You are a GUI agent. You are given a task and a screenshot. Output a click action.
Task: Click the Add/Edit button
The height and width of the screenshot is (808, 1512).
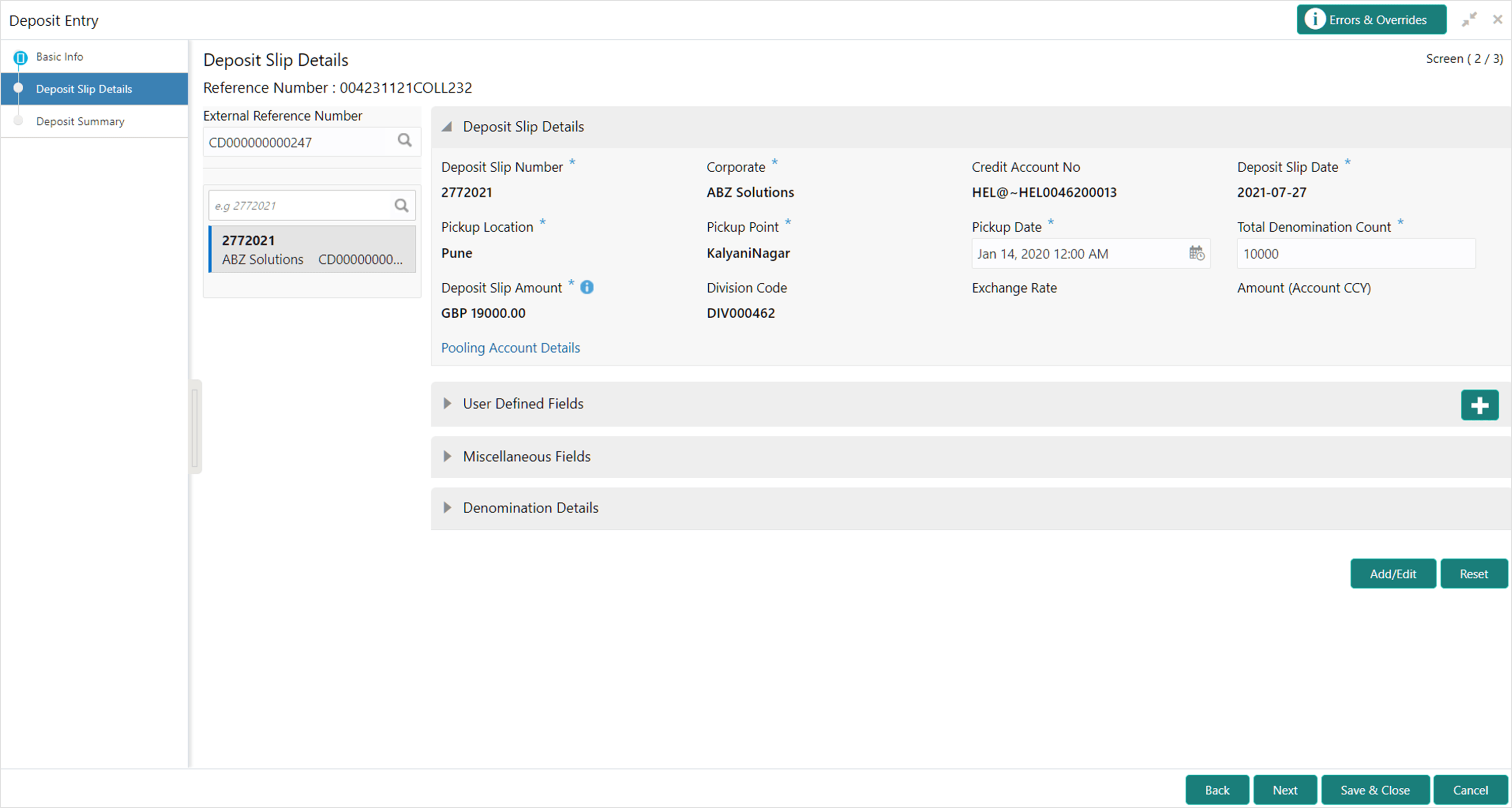pyautogui.click(x=1393, y=573)
